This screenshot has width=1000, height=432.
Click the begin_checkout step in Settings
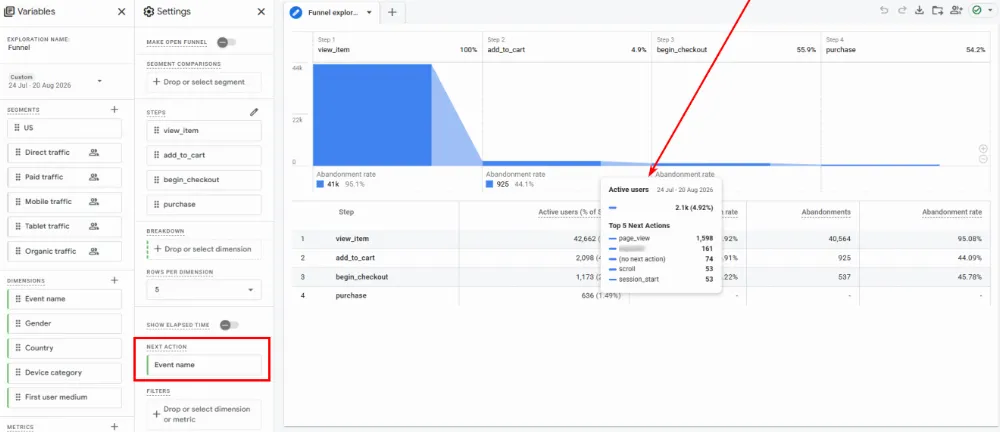tap(203, 180)
